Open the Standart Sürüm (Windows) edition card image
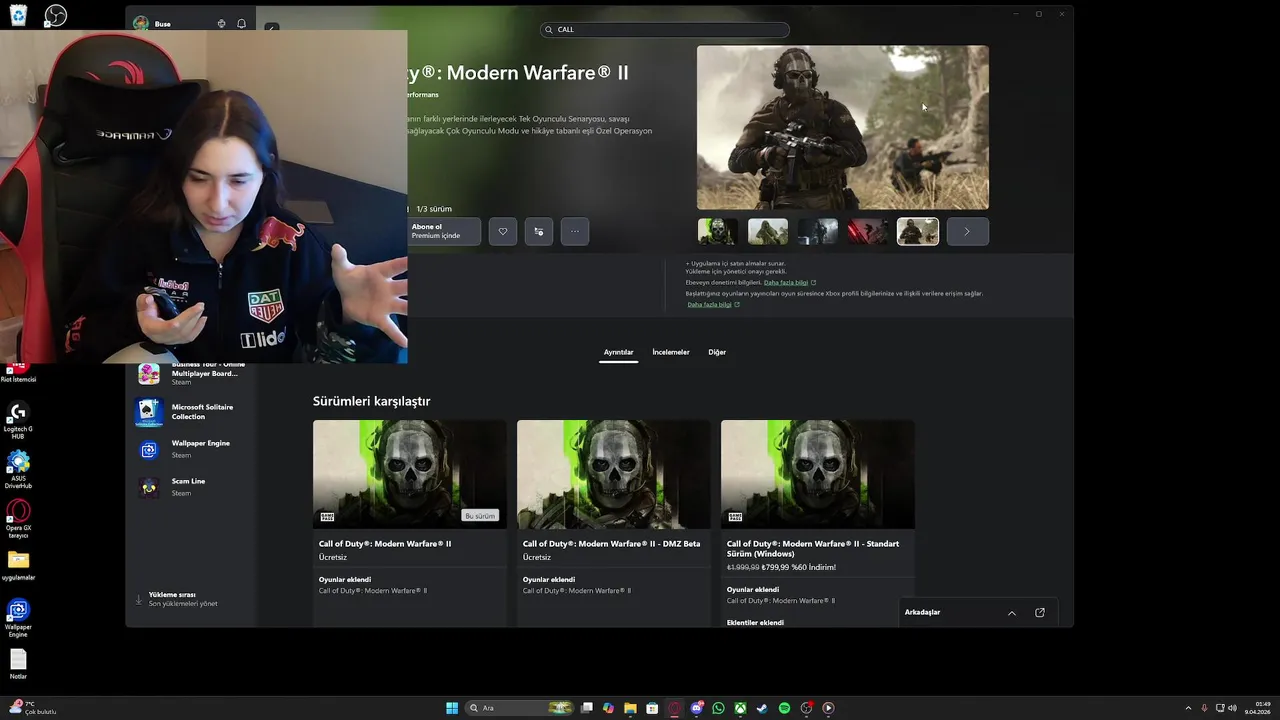This screenshot has height=720, width=1280. (818, 474)
